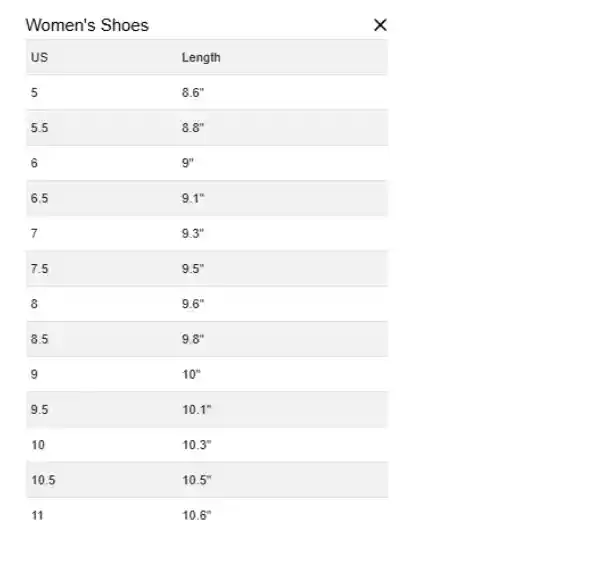Image resolution: width=596 pixels, height=569 pixels.
Task: Click the Length column header
Action: point(201,57)
